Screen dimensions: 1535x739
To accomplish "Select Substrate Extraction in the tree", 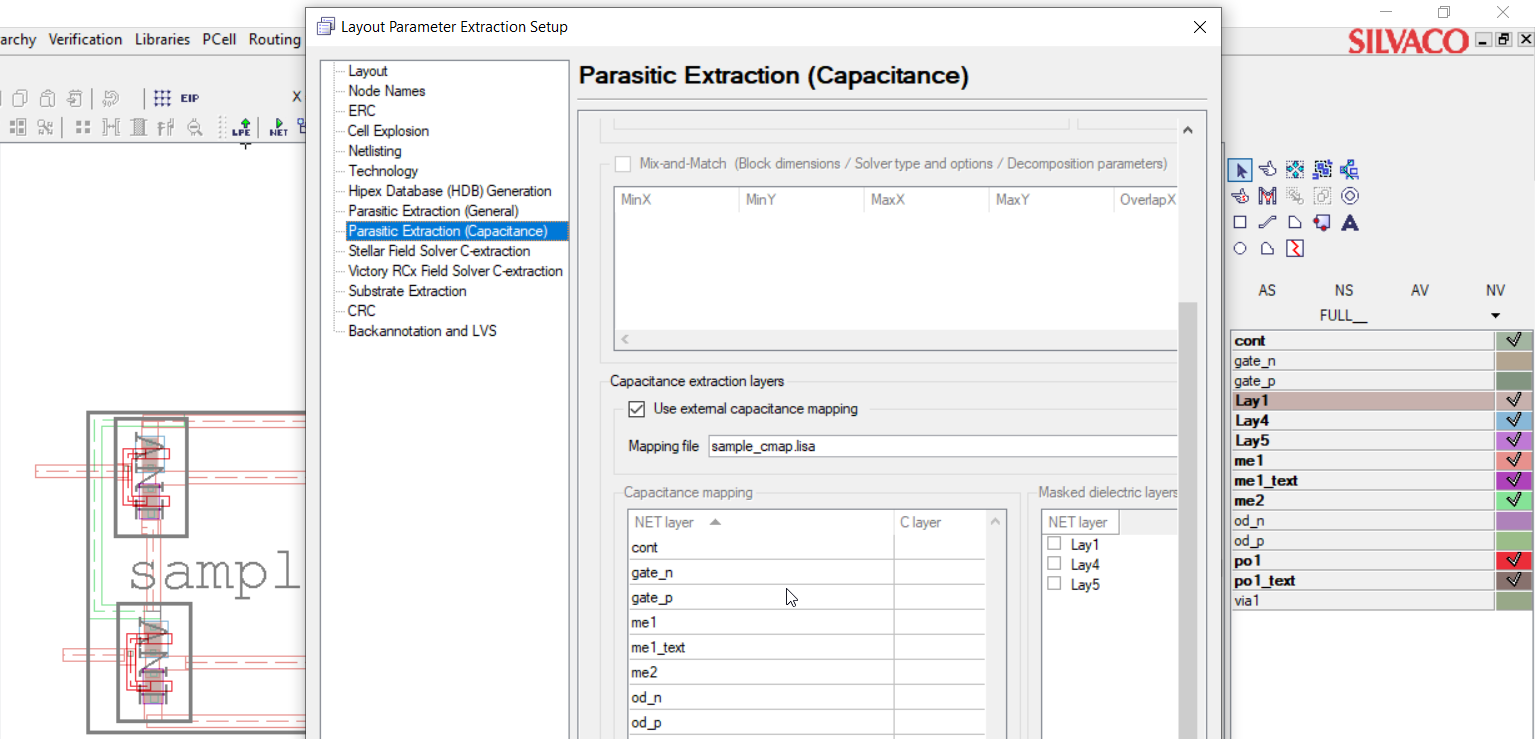I will [407, 291].
